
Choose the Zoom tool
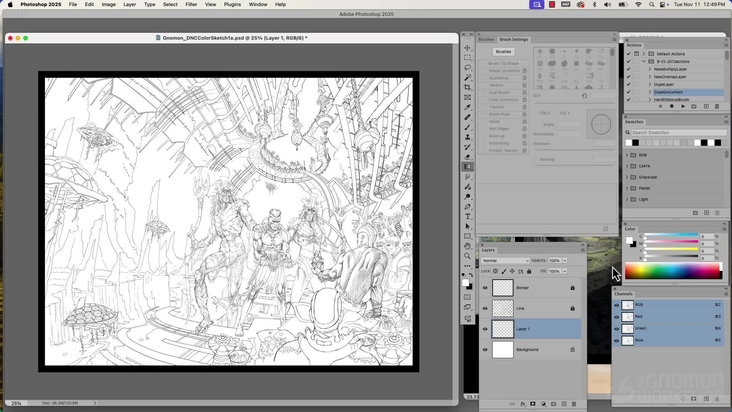point(467,256)
